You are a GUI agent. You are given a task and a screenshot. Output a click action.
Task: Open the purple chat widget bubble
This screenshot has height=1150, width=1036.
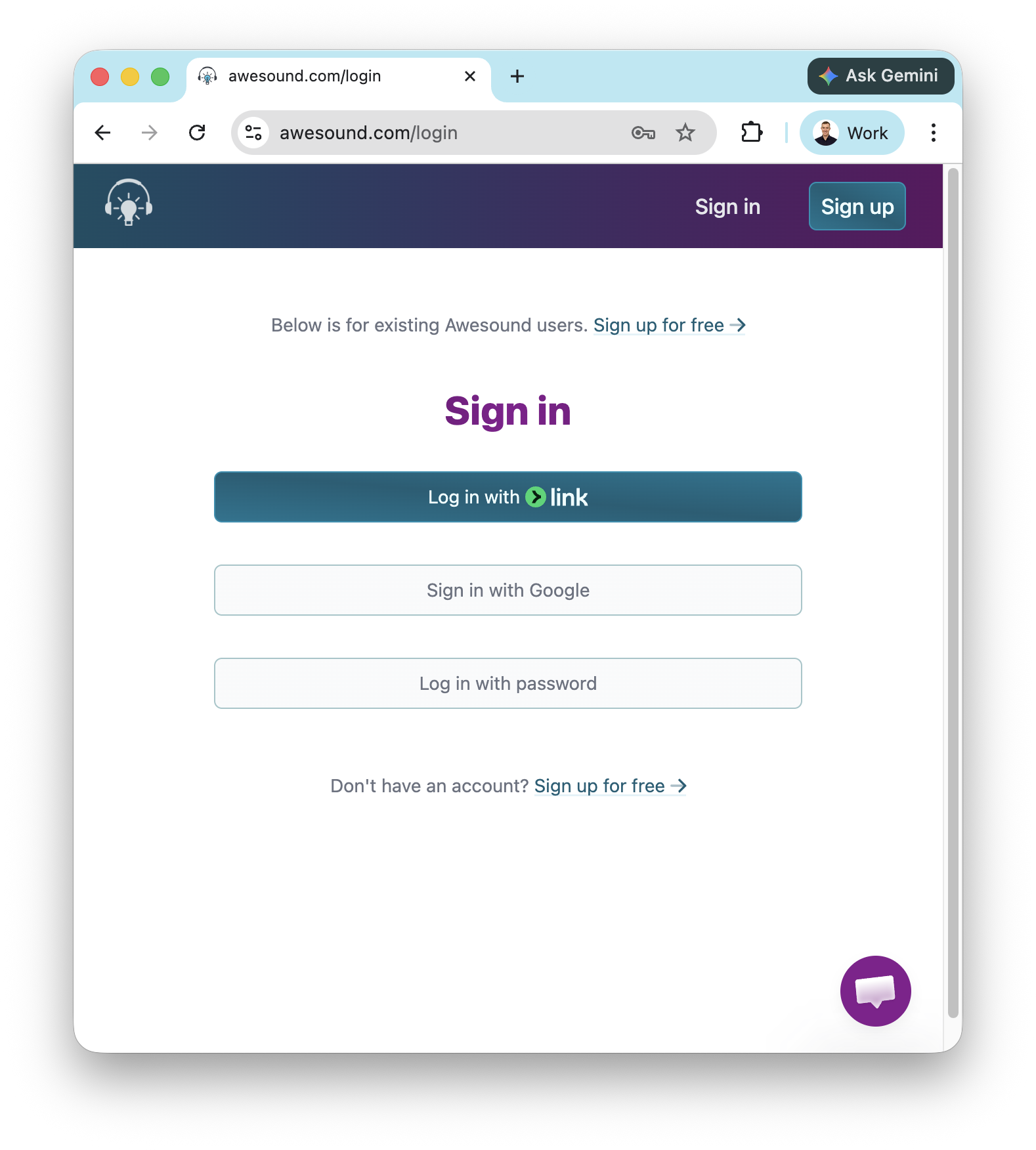[875, 990]
